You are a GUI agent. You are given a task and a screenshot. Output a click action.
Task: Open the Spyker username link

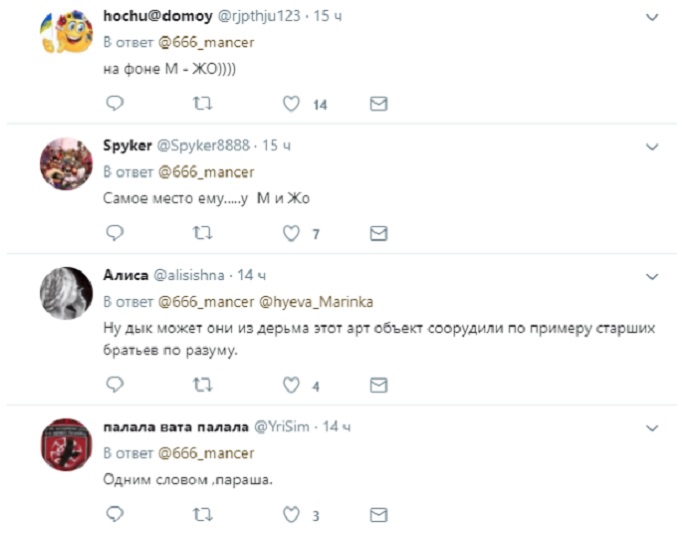tap(127, 145)
